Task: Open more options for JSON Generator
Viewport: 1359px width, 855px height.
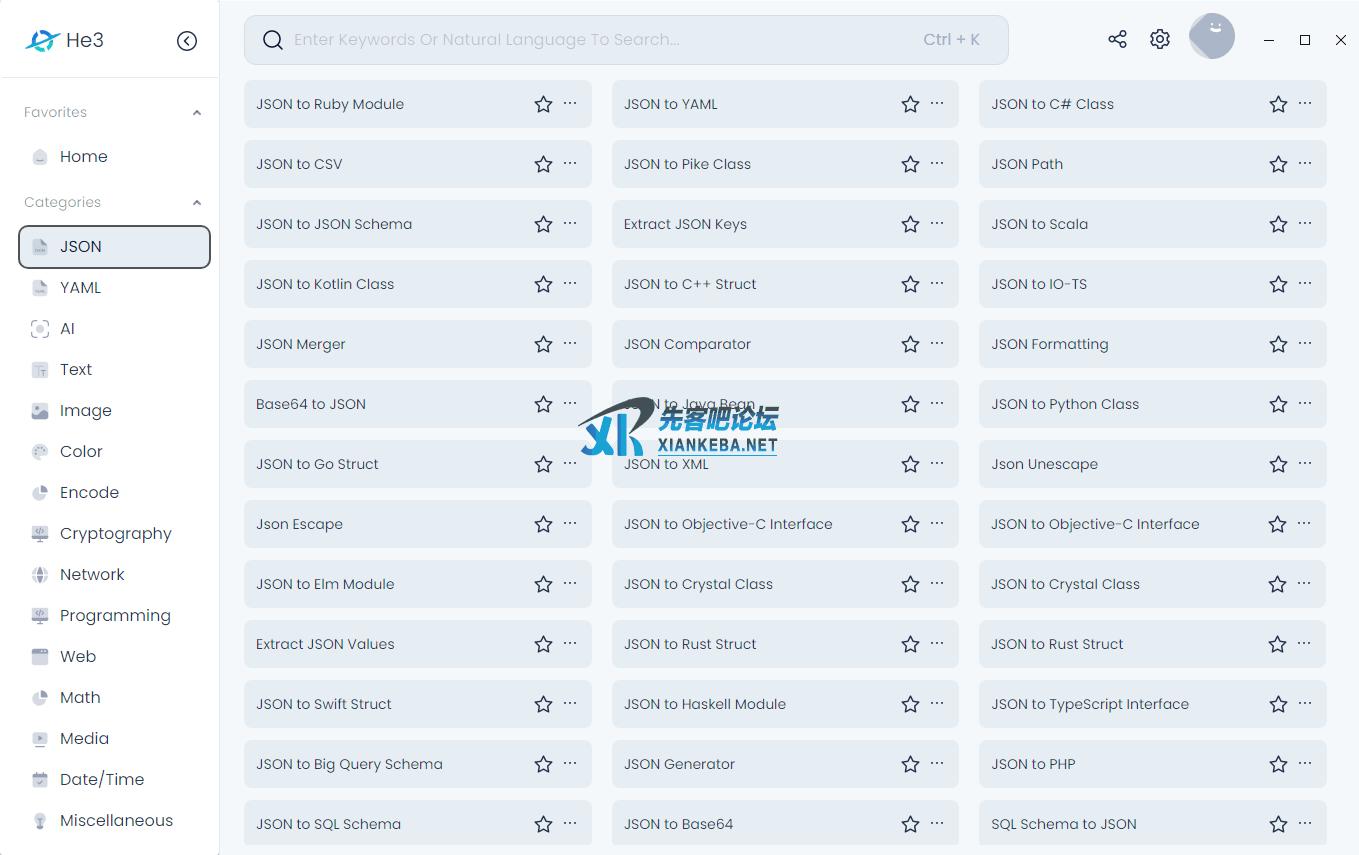Action: click(x=937, y=763)
